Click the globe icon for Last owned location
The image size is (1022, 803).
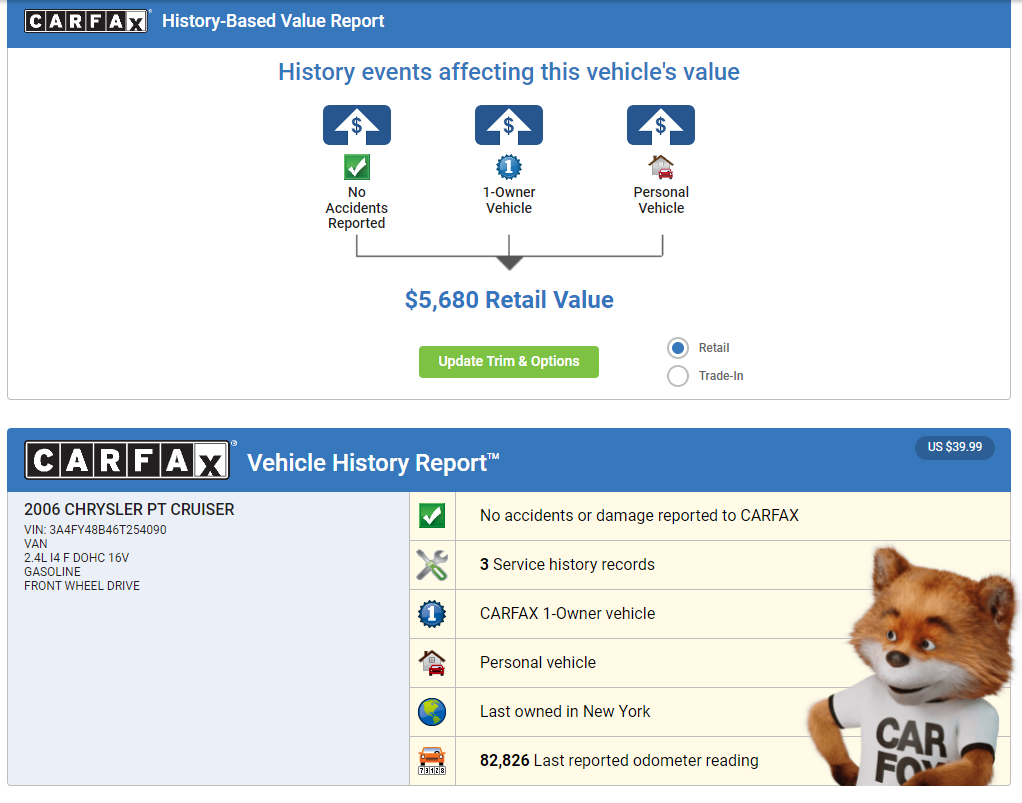432,712
